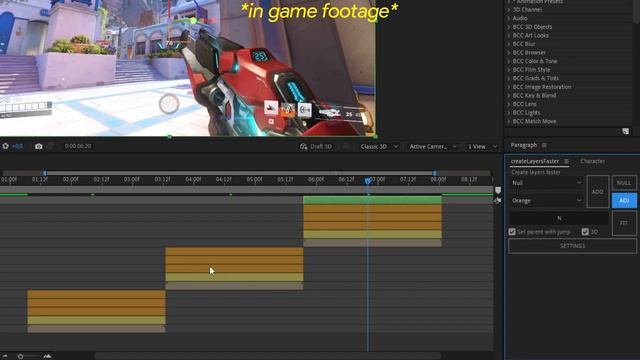The width and height of the screenshot is (640, 360).
Task: Click the current time indicator playhead
Action: [368, 181]
